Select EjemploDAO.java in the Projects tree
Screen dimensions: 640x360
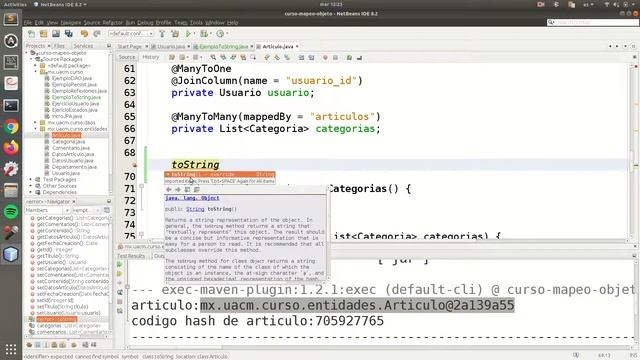pyautogui.click(x=72, y=78)
